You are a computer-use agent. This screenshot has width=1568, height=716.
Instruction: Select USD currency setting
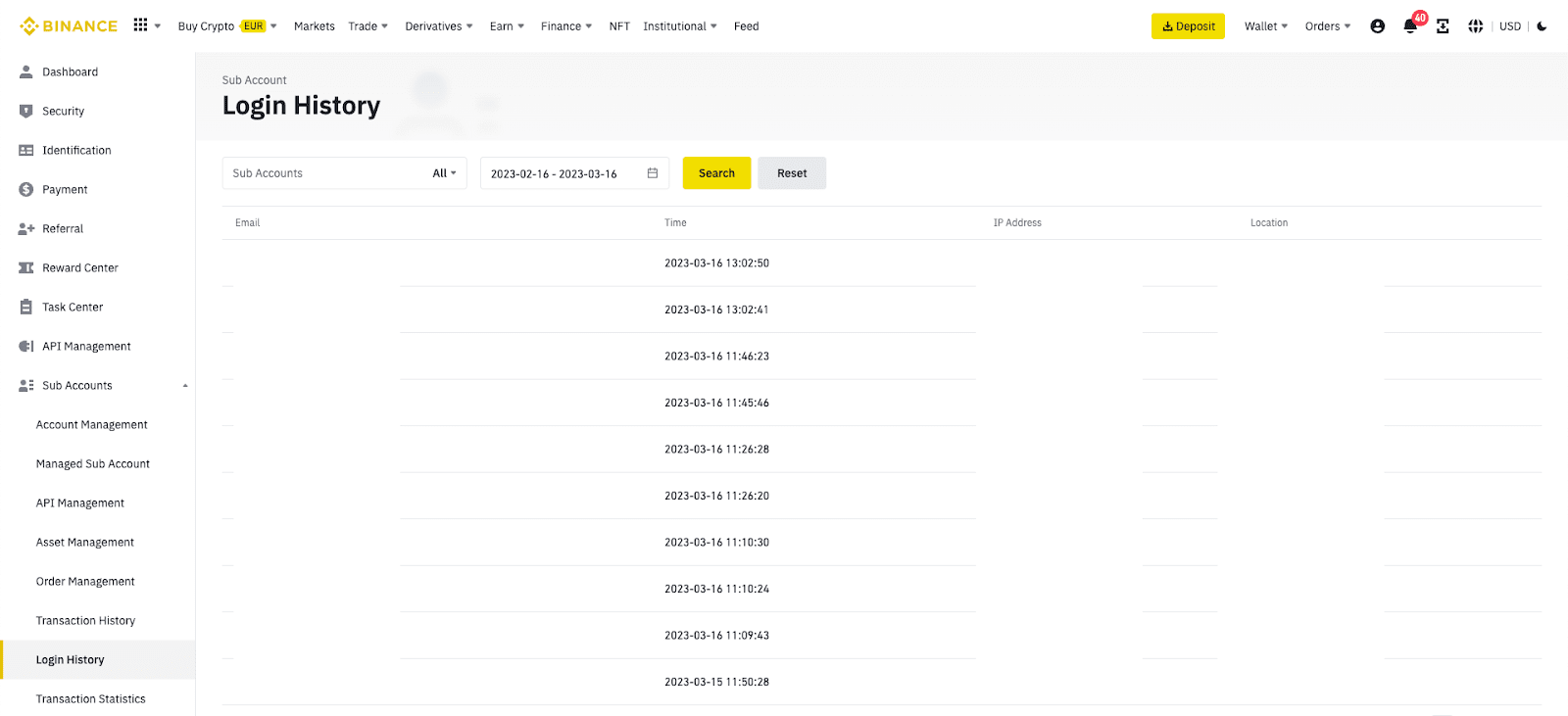[1509, 26]
